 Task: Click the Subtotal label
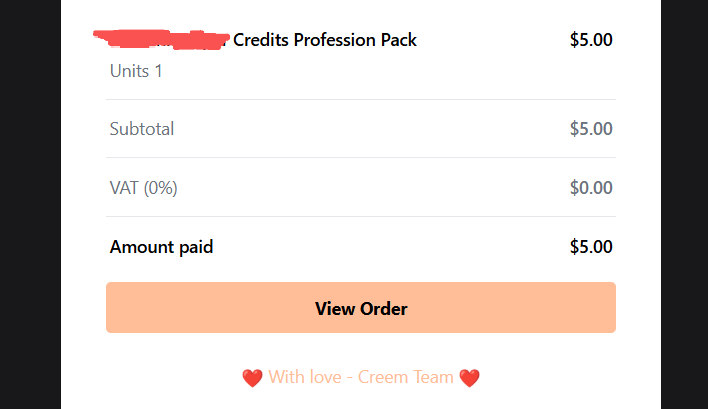142,129
